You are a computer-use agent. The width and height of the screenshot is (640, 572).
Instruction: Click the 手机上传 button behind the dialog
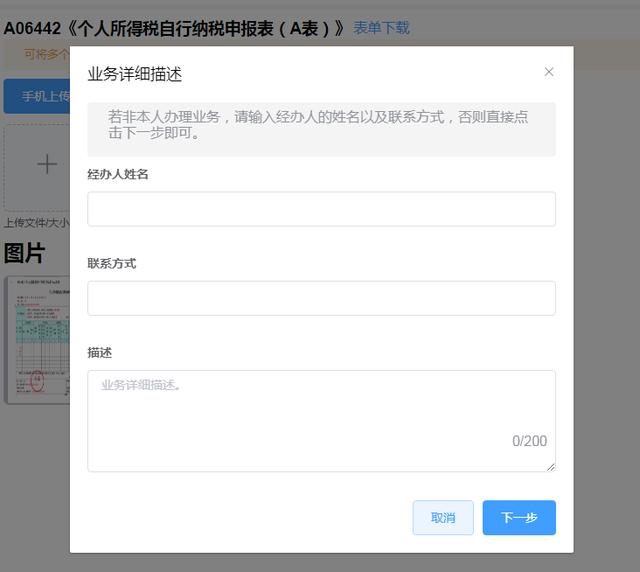pos(37,96)
